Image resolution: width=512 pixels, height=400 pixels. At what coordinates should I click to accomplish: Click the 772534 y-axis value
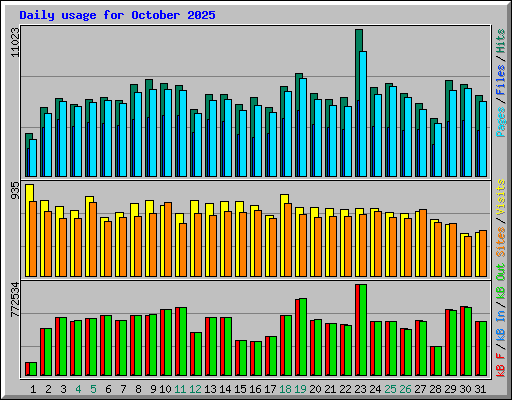click(16, 300)
